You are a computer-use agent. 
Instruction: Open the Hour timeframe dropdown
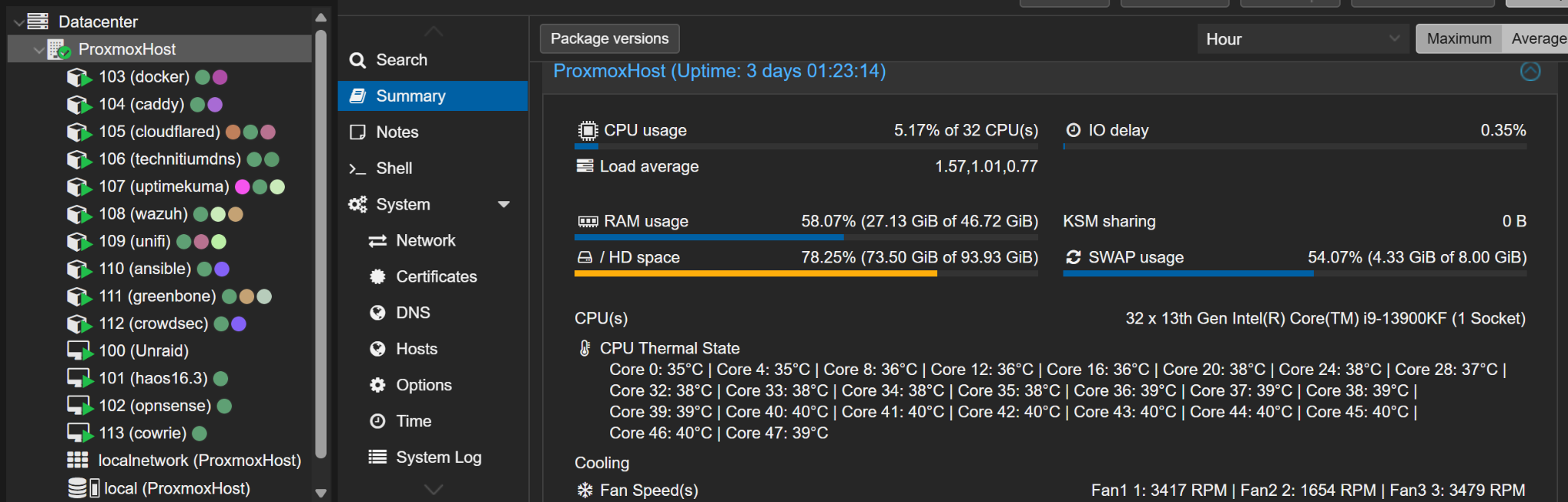tap(1302, 39)
